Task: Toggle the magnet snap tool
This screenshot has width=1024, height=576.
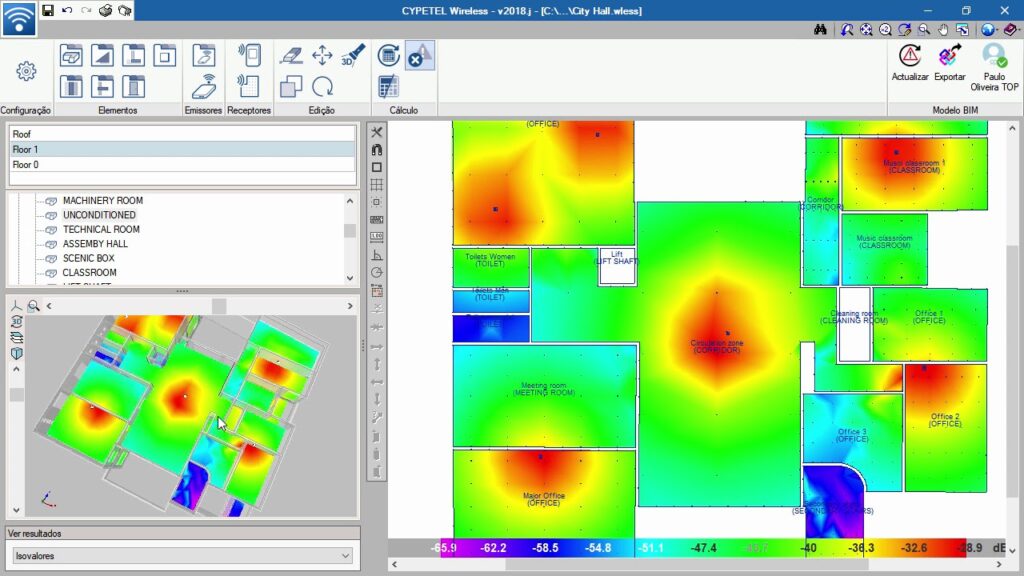Action: tap(377, 149)
